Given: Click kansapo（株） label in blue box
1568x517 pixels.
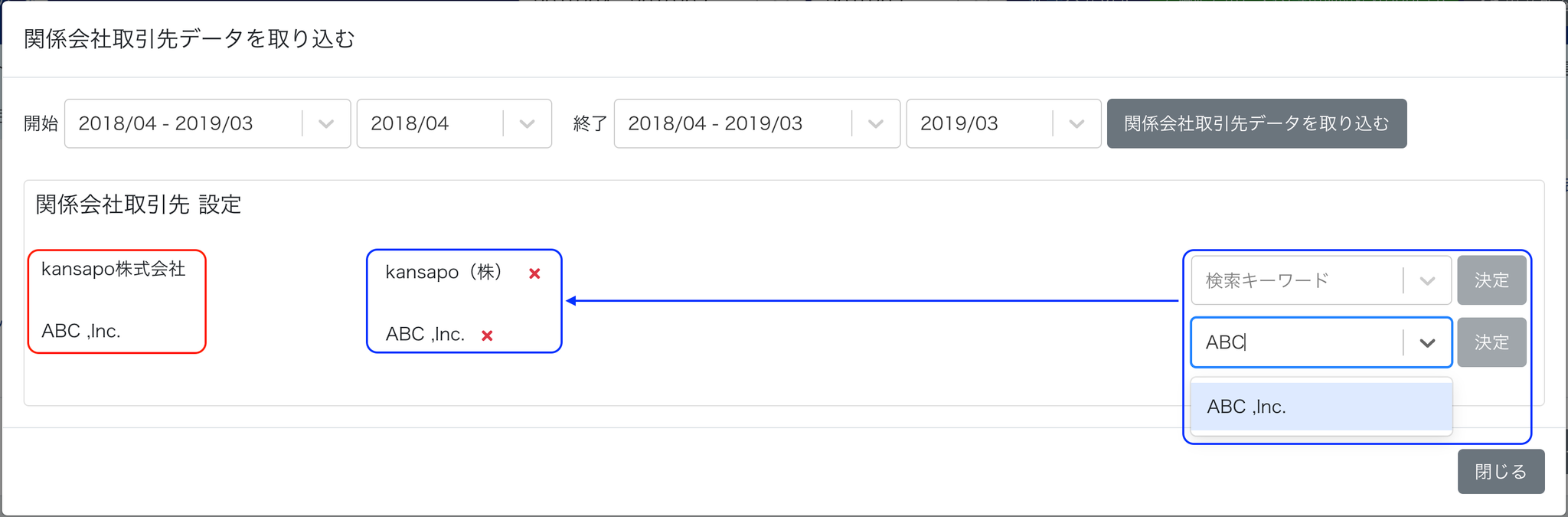Looking at the screenshot, I should pyautogui.click(x=443, y=273).
